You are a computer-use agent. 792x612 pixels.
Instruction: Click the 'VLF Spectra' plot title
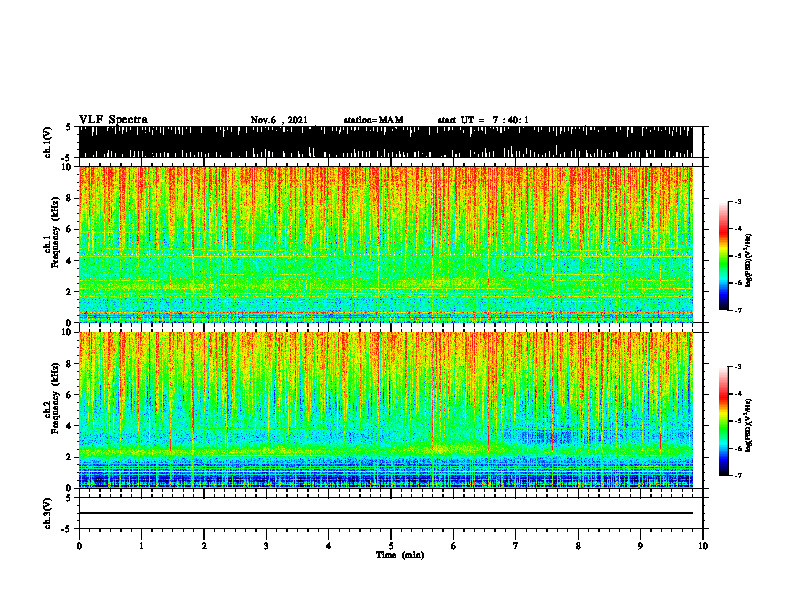point(113,120)
